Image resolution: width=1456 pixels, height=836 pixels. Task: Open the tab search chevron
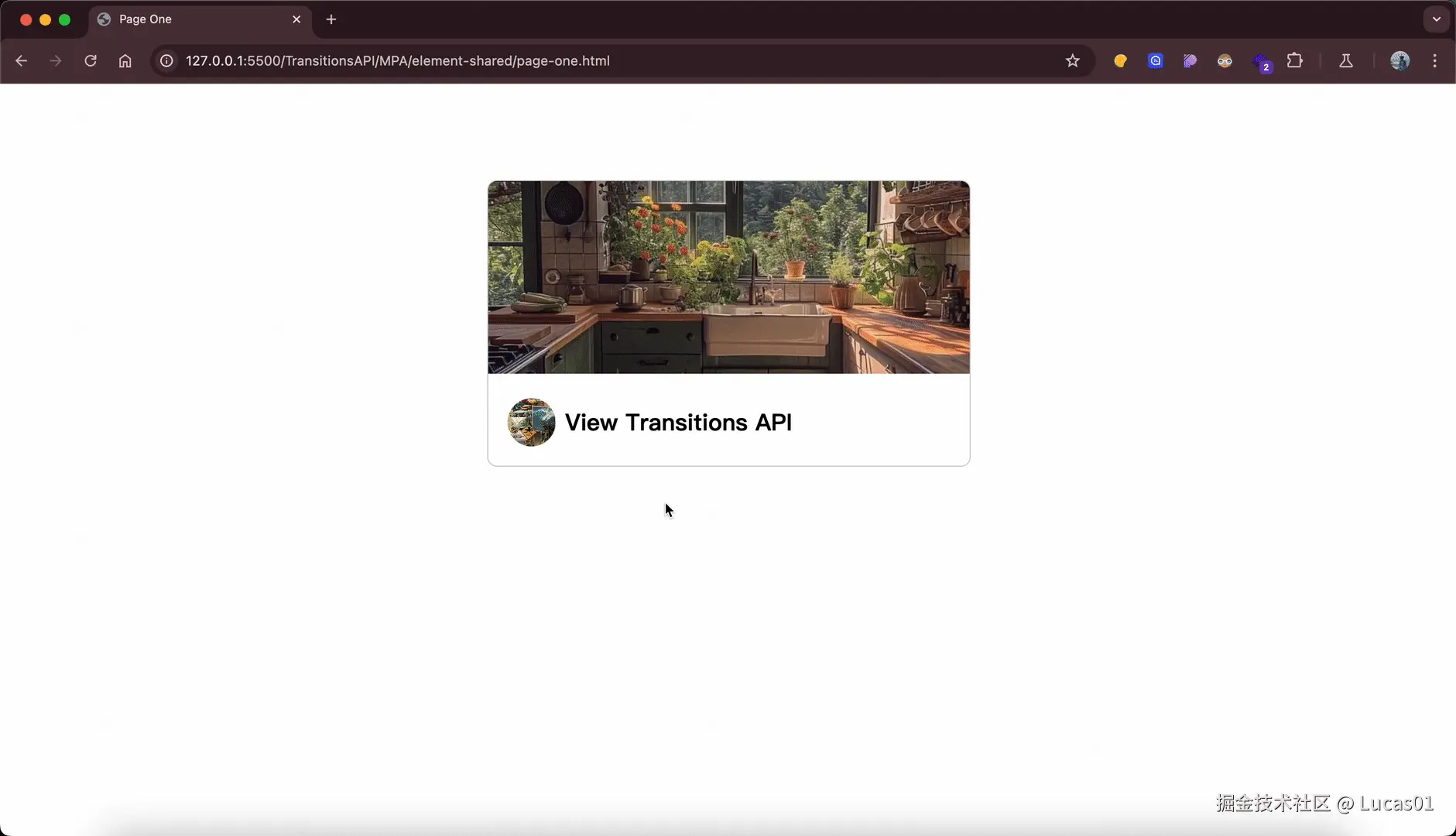[x=1437, y=19]
